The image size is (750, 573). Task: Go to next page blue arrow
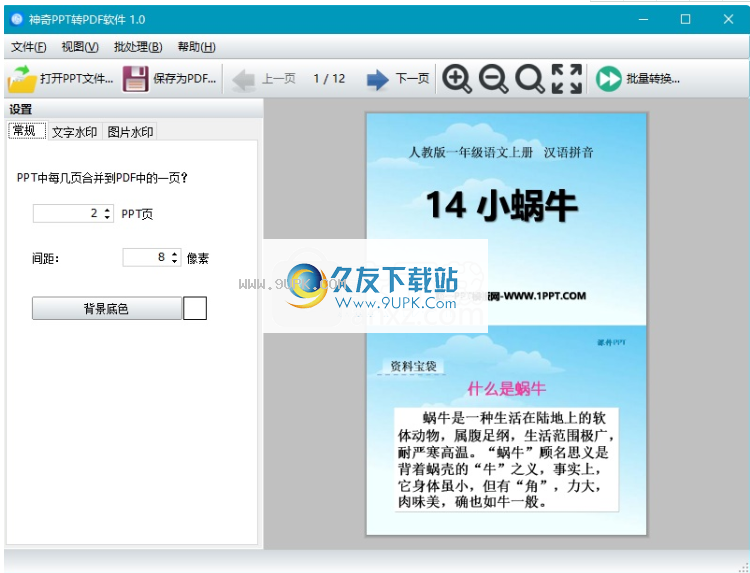coord(378,79)
